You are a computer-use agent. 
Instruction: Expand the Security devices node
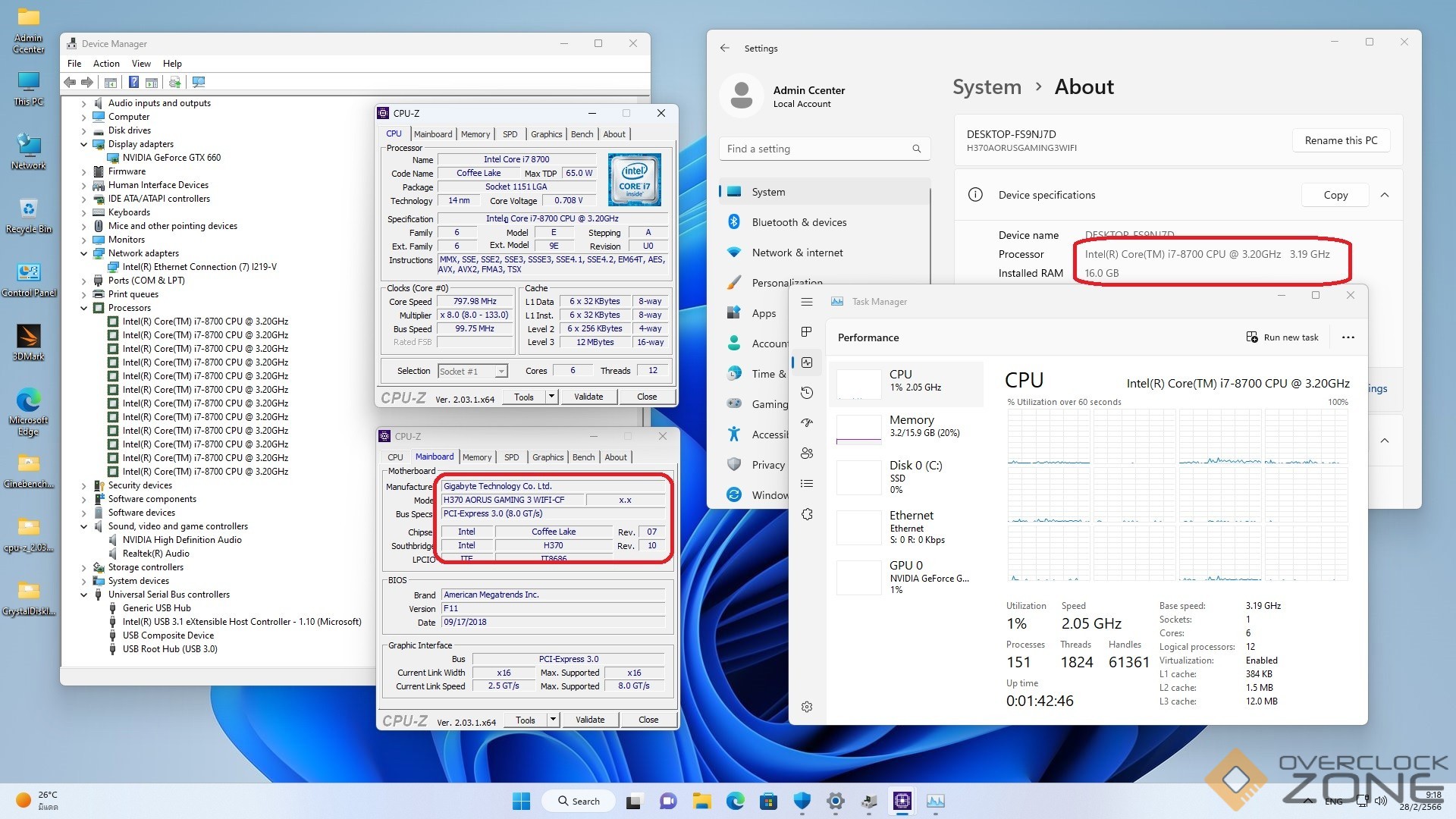(x=84, y=485)
